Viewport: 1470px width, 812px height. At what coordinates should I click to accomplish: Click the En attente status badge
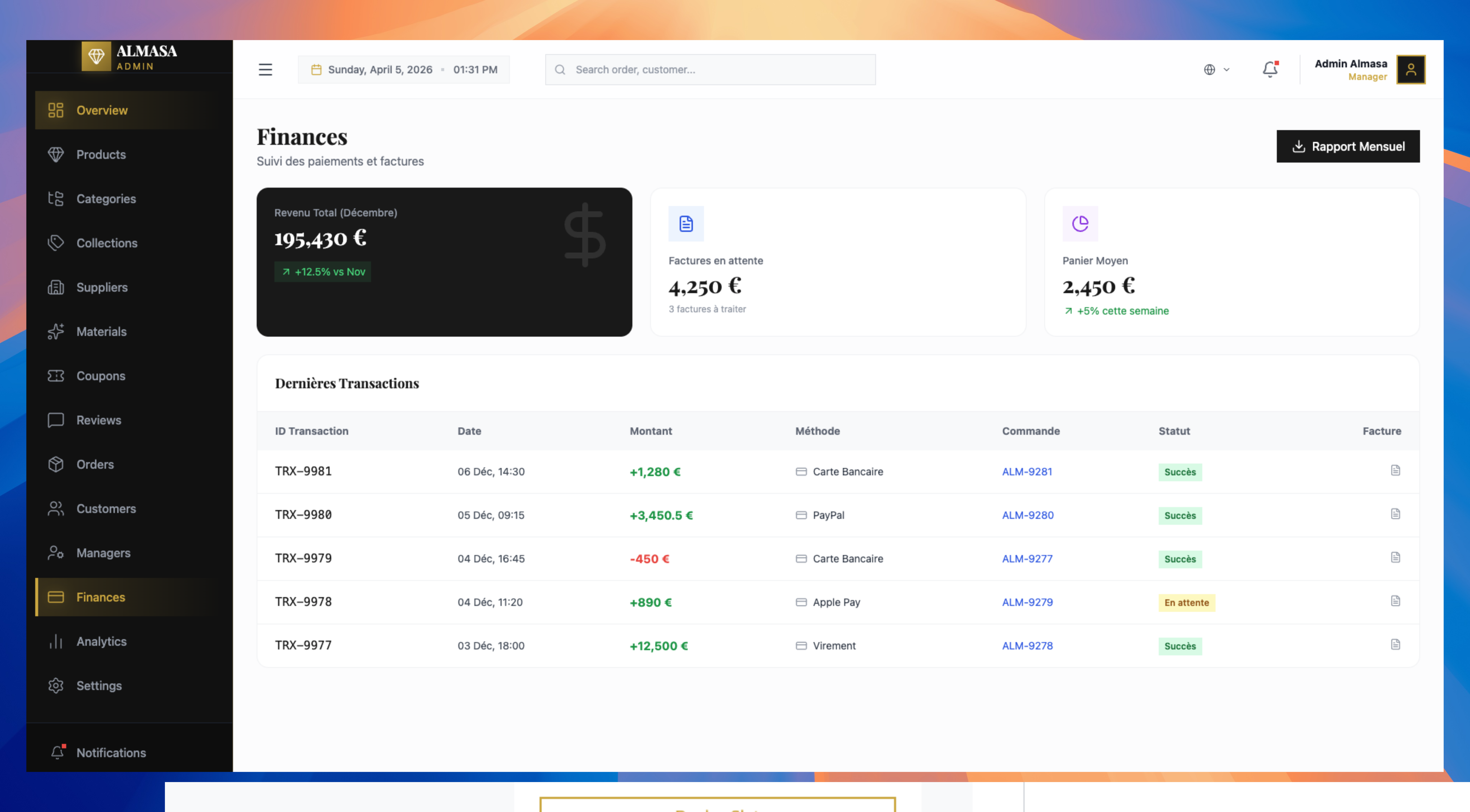coord(1186,603)
